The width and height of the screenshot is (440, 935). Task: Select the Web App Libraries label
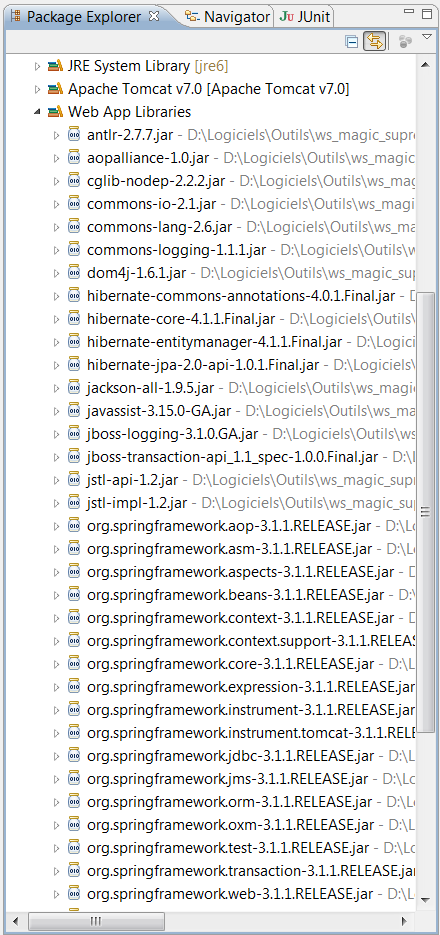[129, 112]
